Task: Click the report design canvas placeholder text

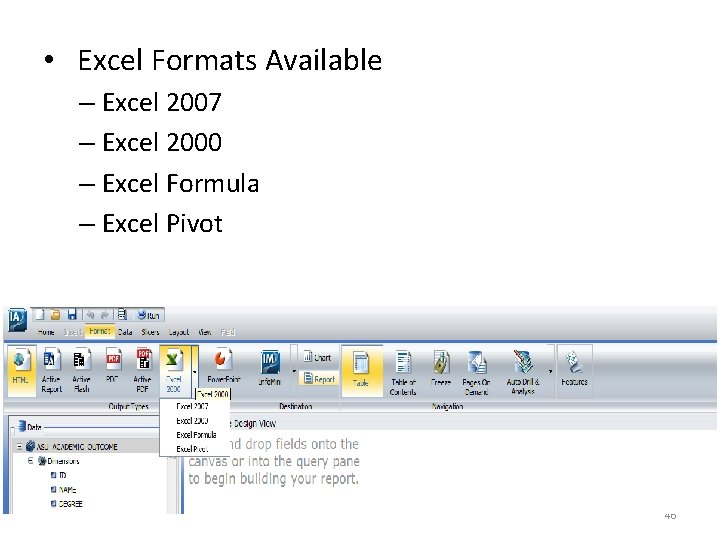Action: 274,461
